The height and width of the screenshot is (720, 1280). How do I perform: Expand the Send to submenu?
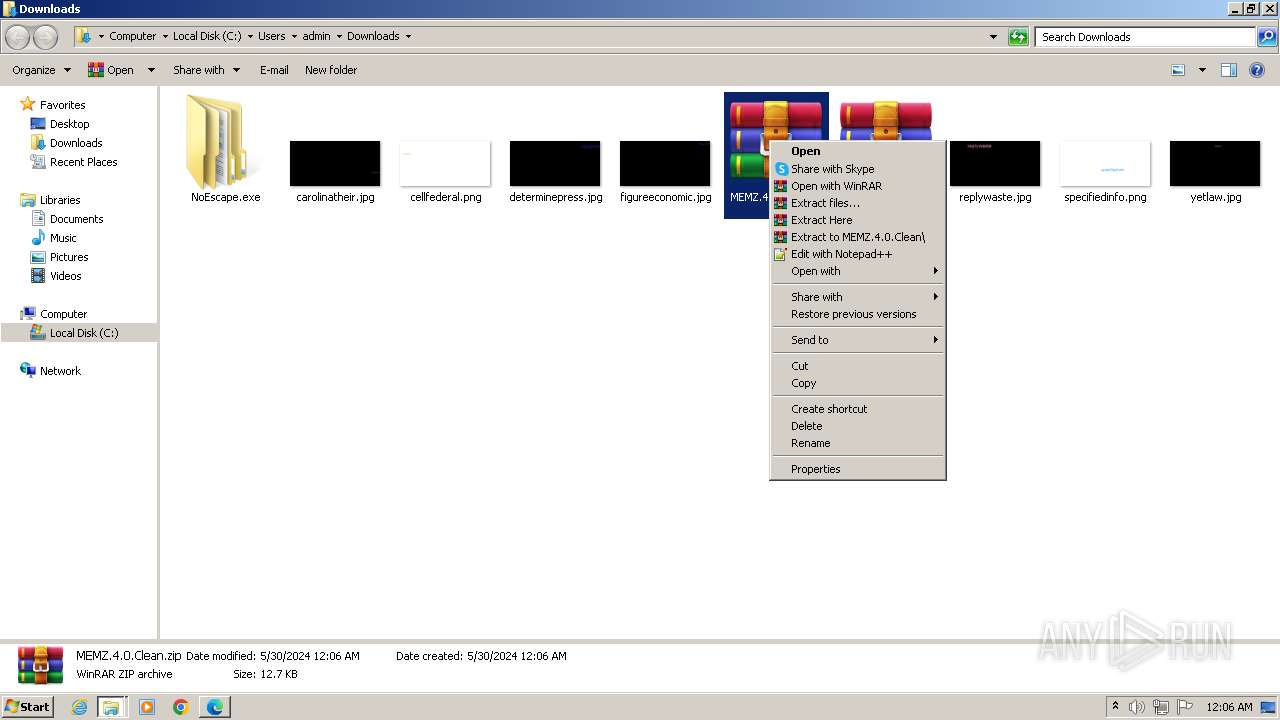857,340
